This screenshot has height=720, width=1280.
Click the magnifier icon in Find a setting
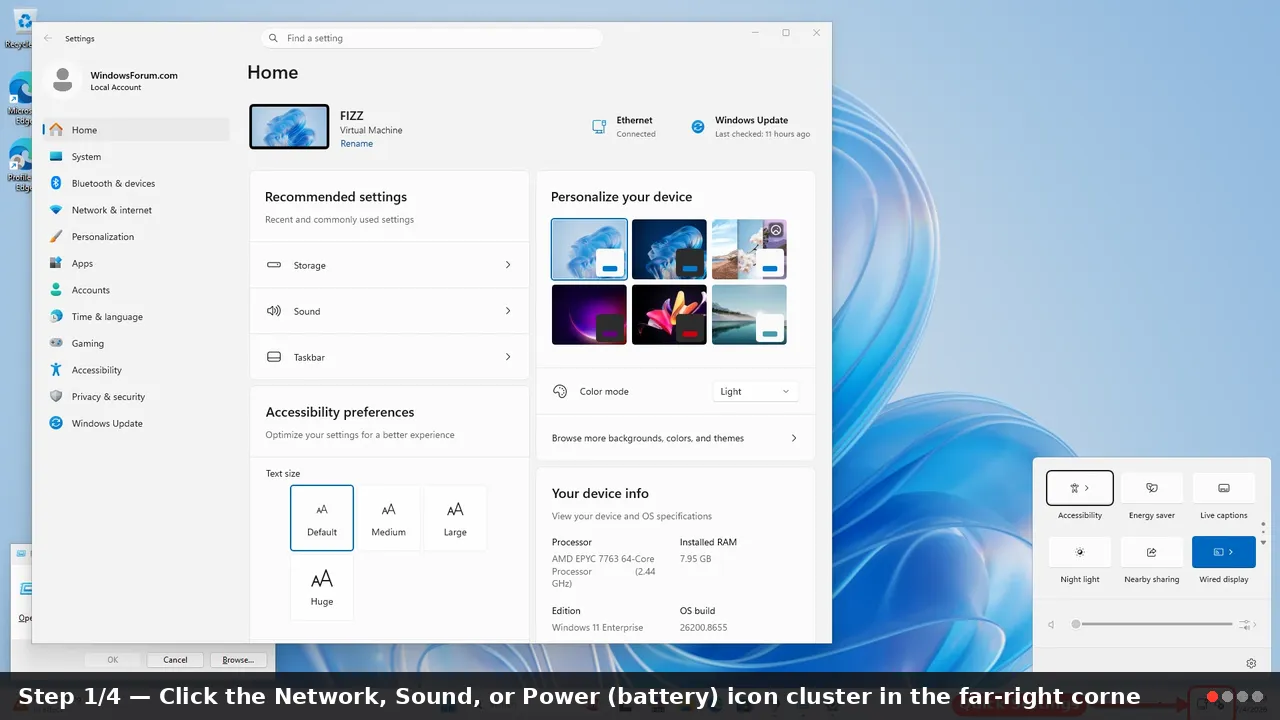pos(273,38)
